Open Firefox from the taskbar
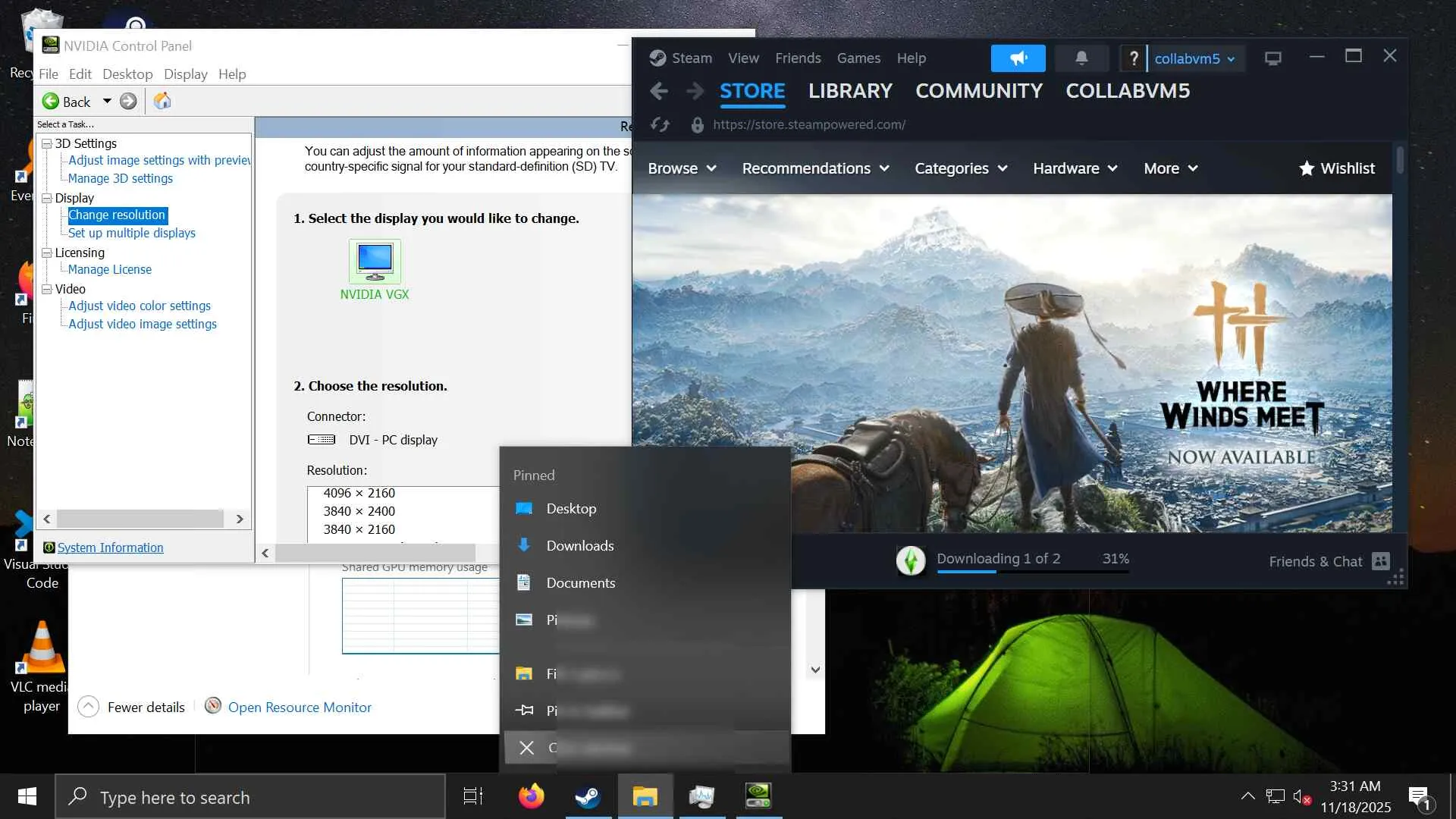This screenshot has width=1456, height=819. coord(531,796)
